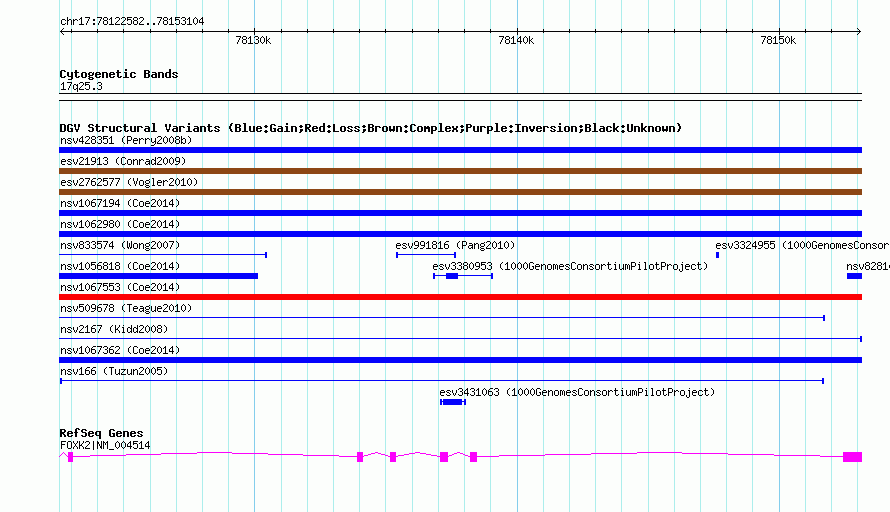This screenshot has height=512, width=890.
Task: Select the esv2762577 (Vogler2010) brown bar
Action: point(460,192)
